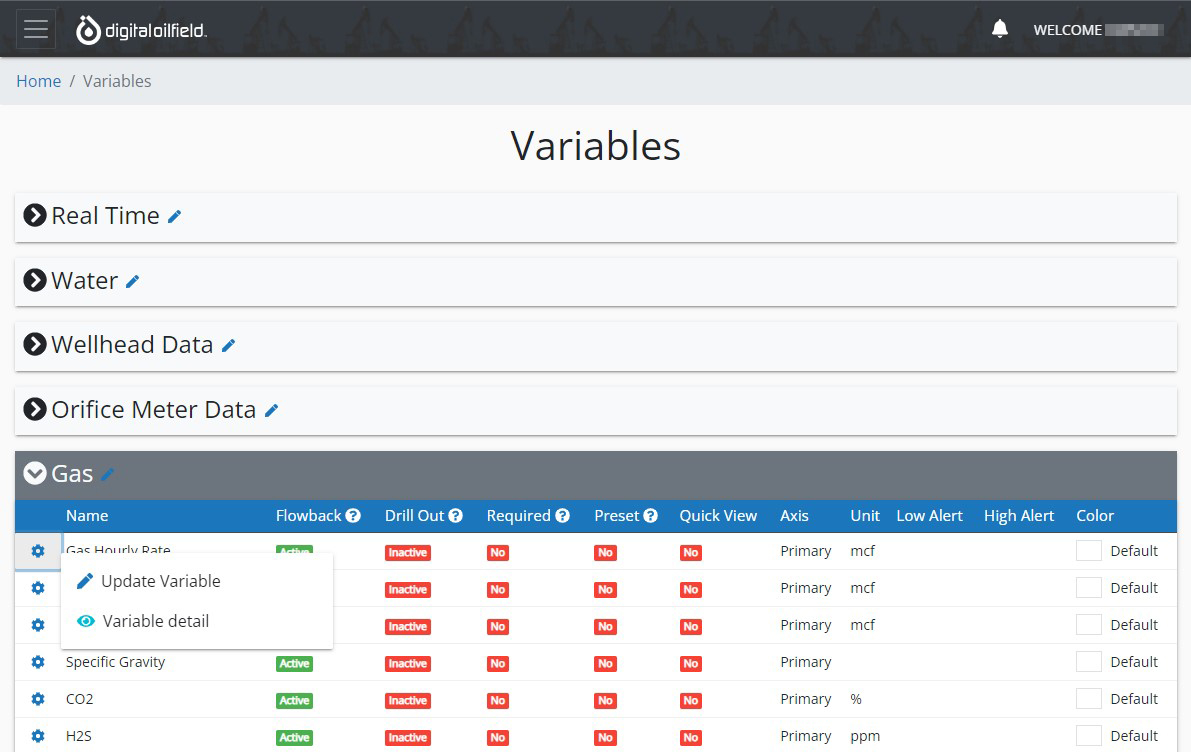
Task: Click the Variable detail eye icon
Action: coord(86,621)
